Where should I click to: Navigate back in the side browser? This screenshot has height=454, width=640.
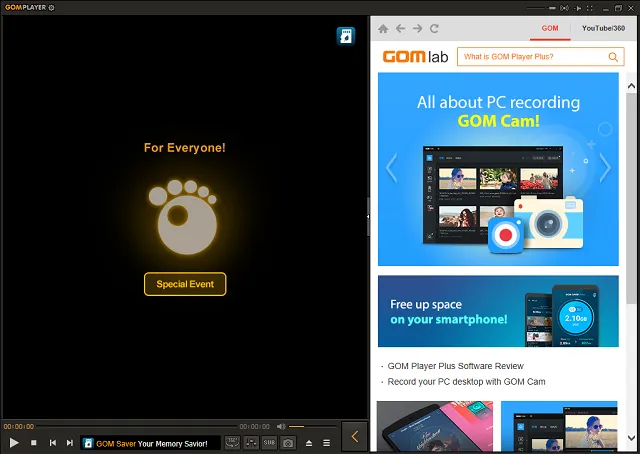[400, 29]
